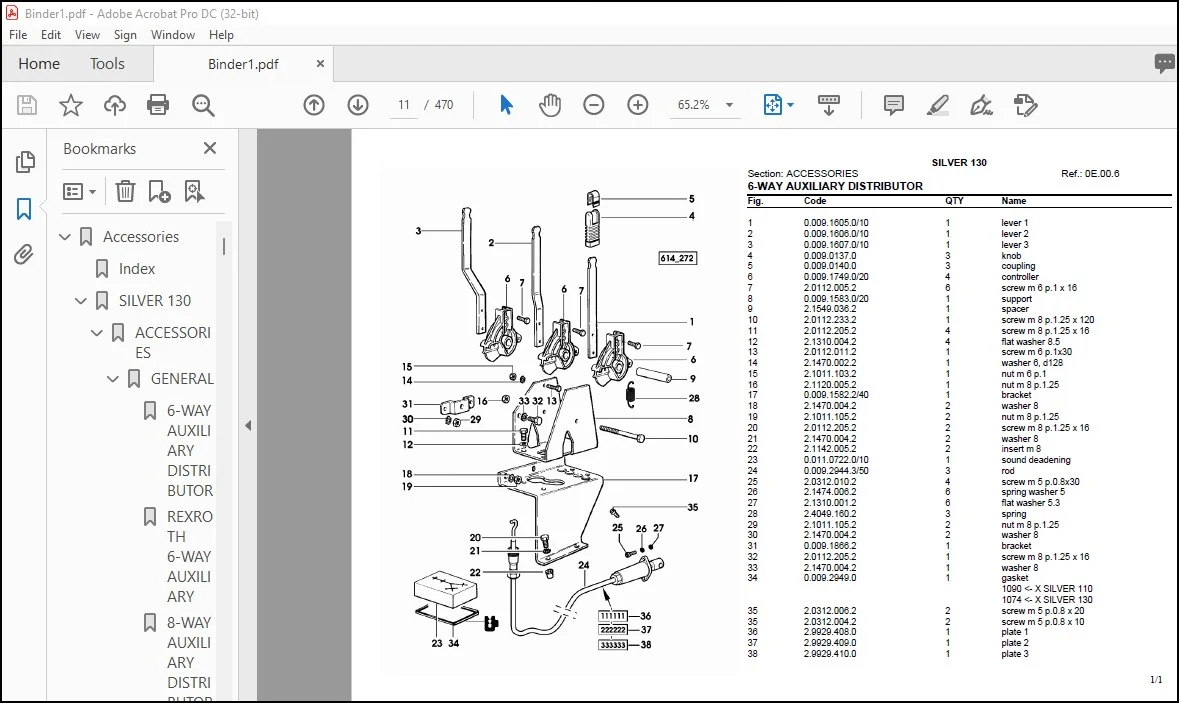Open the Page Thumbnails panel icon
The height and width of the screenshot is (703, 1179).
click(x=25, y=162)
